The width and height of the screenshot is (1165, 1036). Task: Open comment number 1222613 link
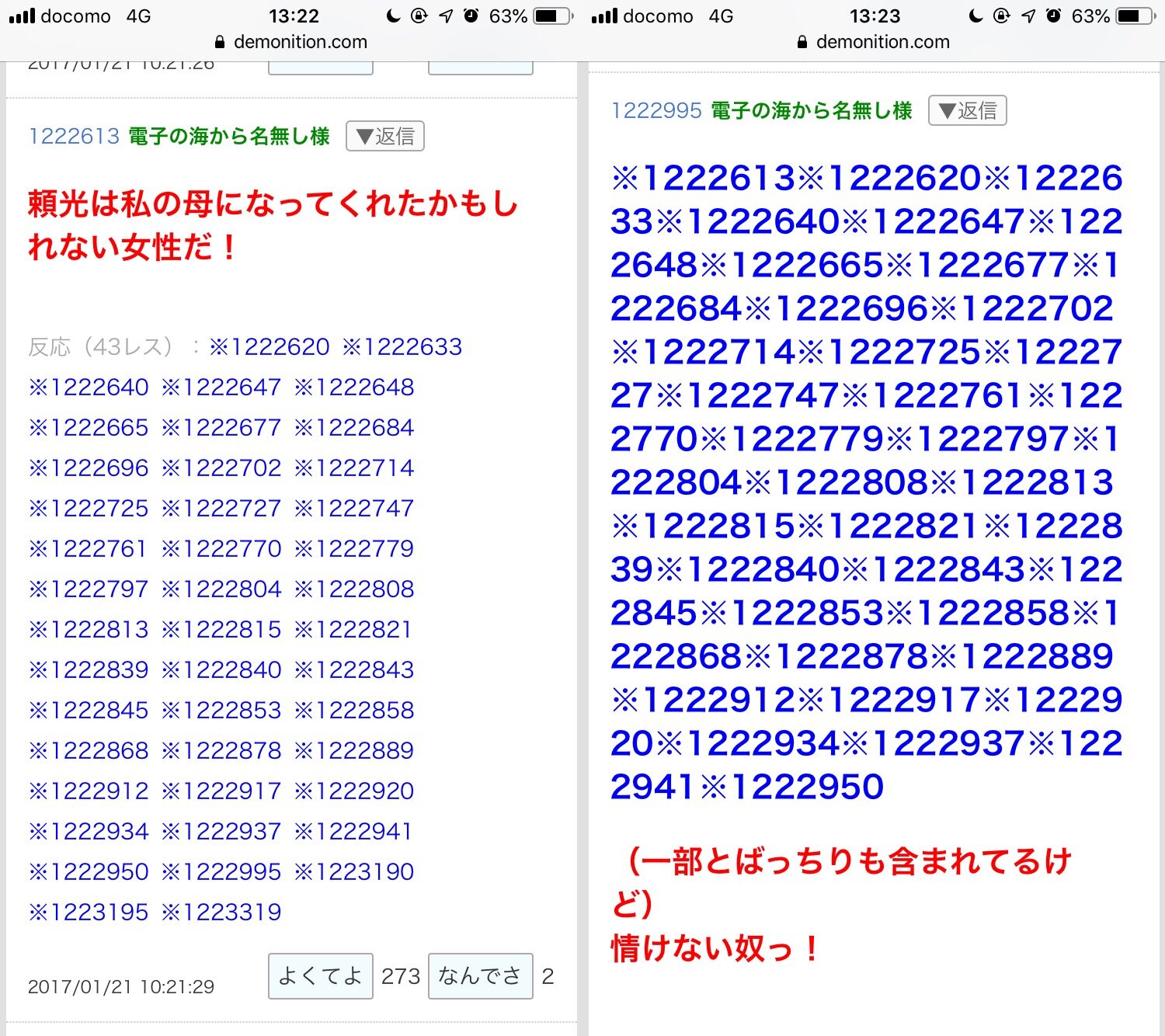tap(74, 137)
